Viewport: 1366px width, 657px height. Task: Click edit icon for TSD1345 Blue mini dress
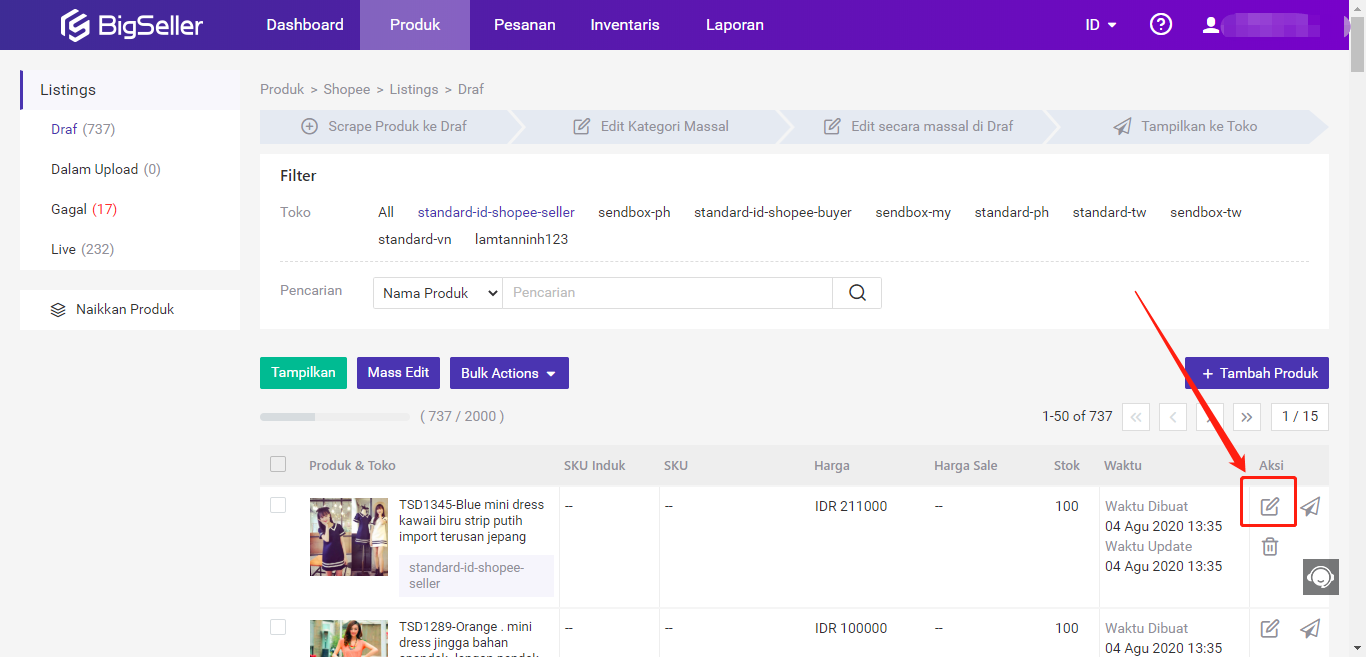pyautogui.click(x=1269, y=507)
